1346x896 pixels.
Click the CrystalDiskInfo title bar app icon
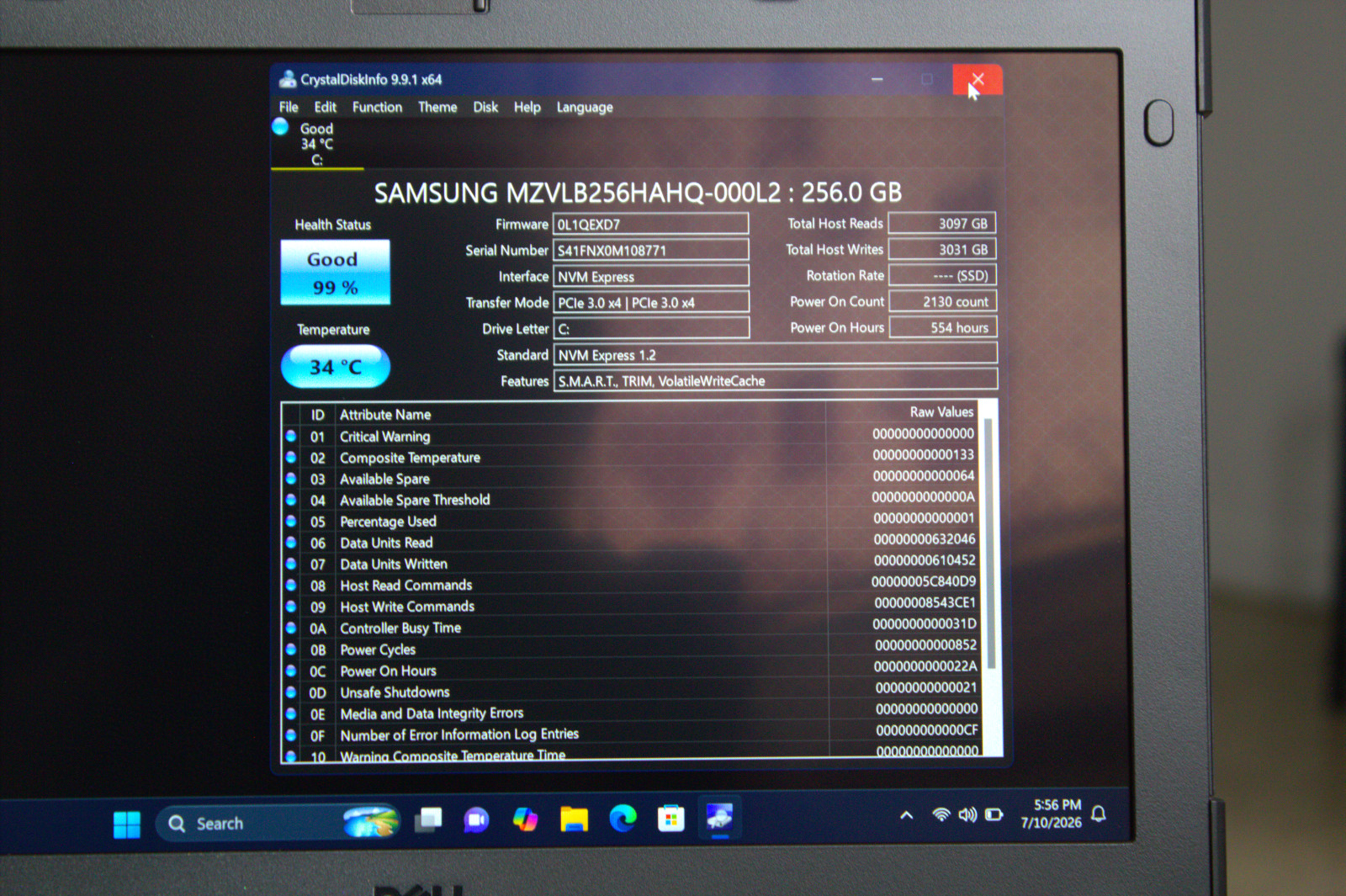click(x=288, y=79)
